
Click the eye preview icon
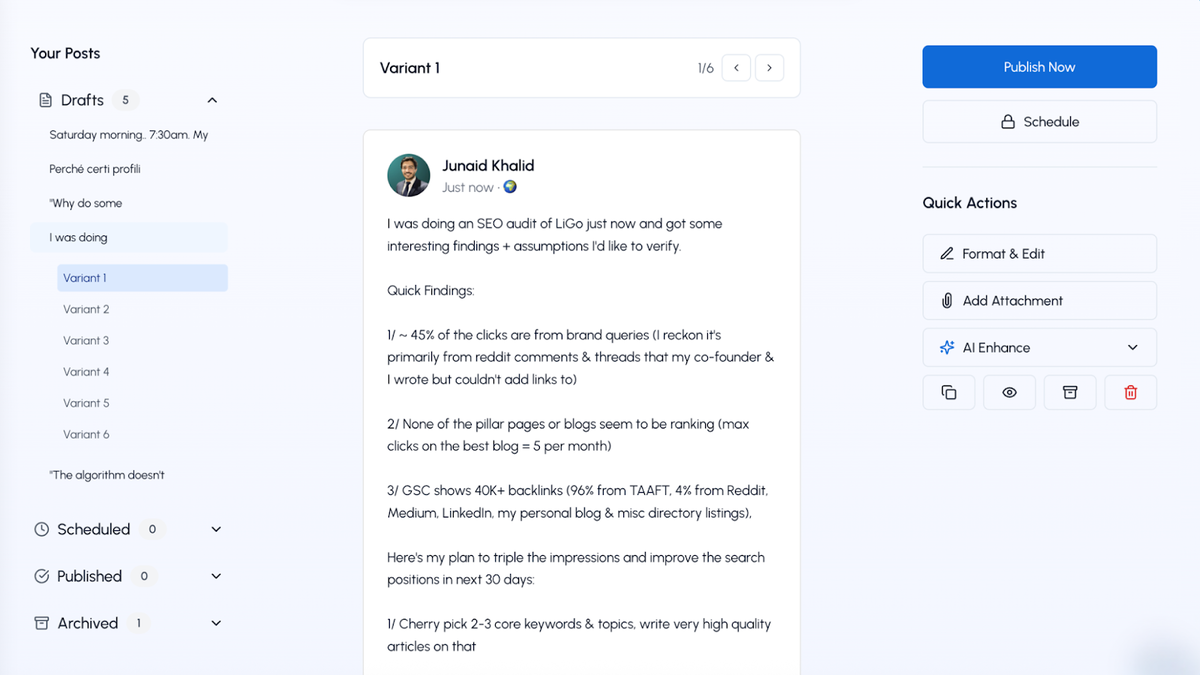coord(1009,393)
